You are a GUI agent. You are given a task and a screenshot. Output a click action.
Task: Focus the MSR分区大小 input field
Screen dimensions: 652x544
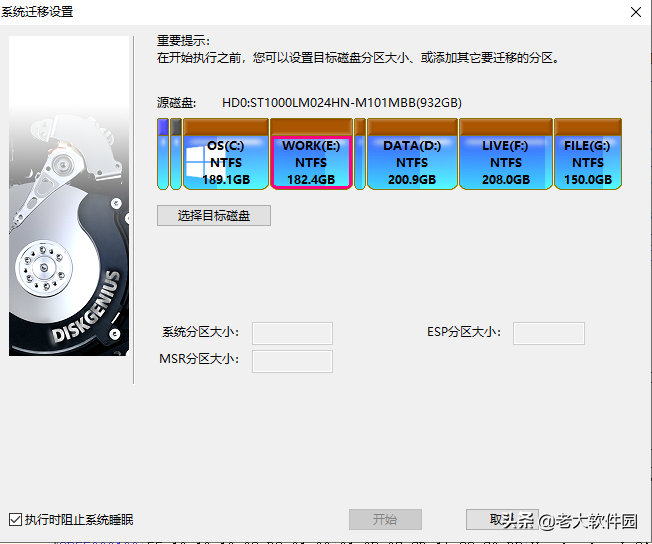pos(292,361)
